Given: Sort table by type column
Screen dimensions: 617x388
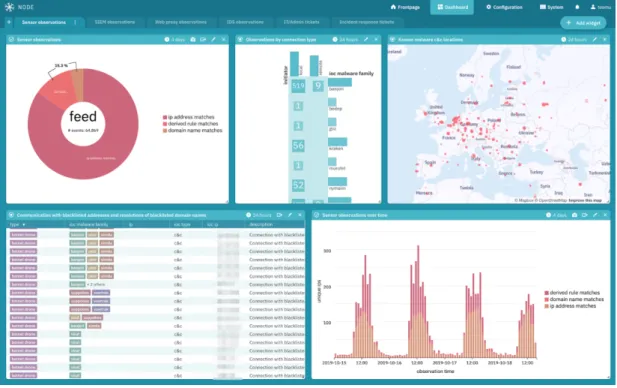Looking at the screenshot, I should [x=18, y=225].
